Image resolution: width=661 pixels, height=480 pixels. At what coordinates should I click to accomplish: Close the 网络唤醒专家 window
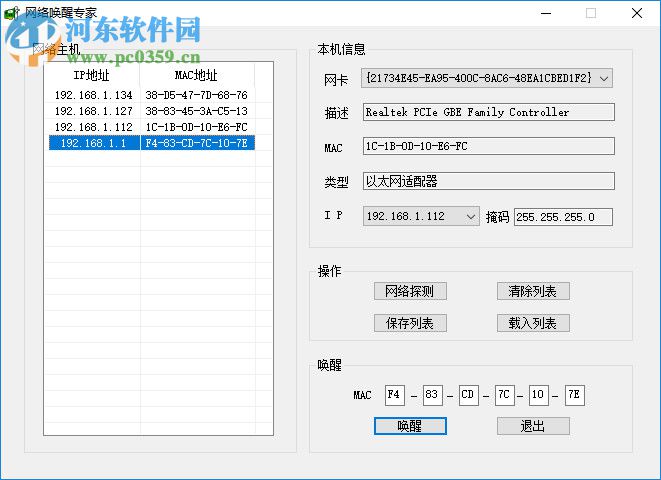[637, 13]
